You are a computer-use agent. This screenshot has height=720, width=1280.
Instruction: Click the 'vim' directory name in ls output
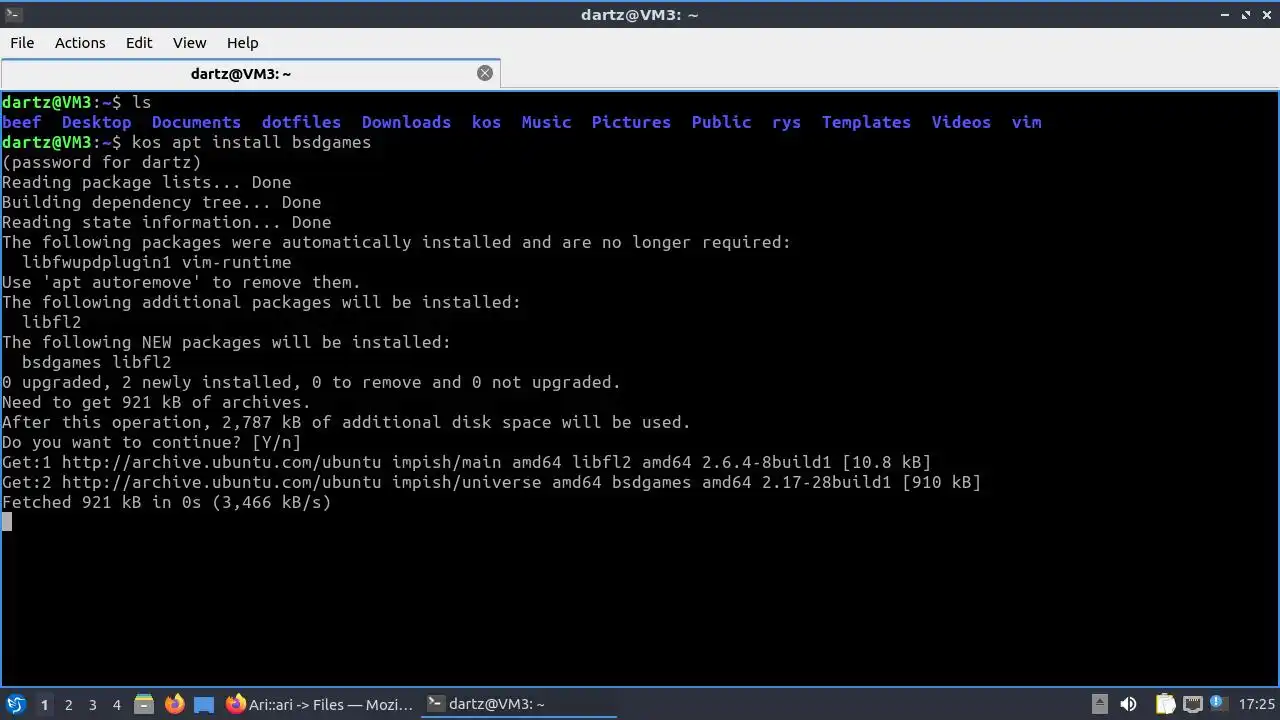[x=1027, y=122]
